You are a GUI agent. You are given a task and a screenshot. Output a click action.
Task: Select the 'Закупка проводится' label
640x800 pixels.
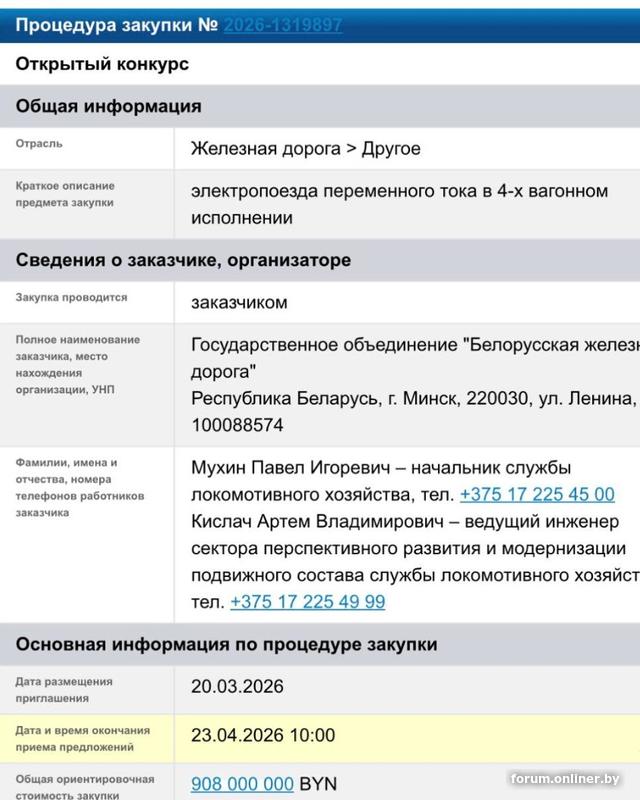(71, 297)
